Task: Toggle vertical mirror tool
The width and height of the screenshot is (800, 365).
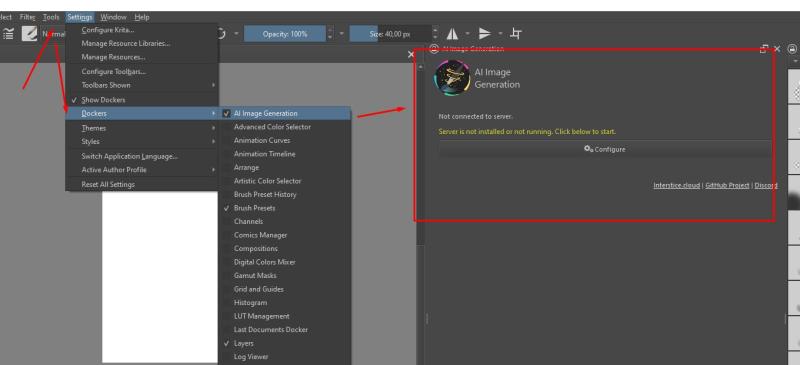Action: point(485,34)
